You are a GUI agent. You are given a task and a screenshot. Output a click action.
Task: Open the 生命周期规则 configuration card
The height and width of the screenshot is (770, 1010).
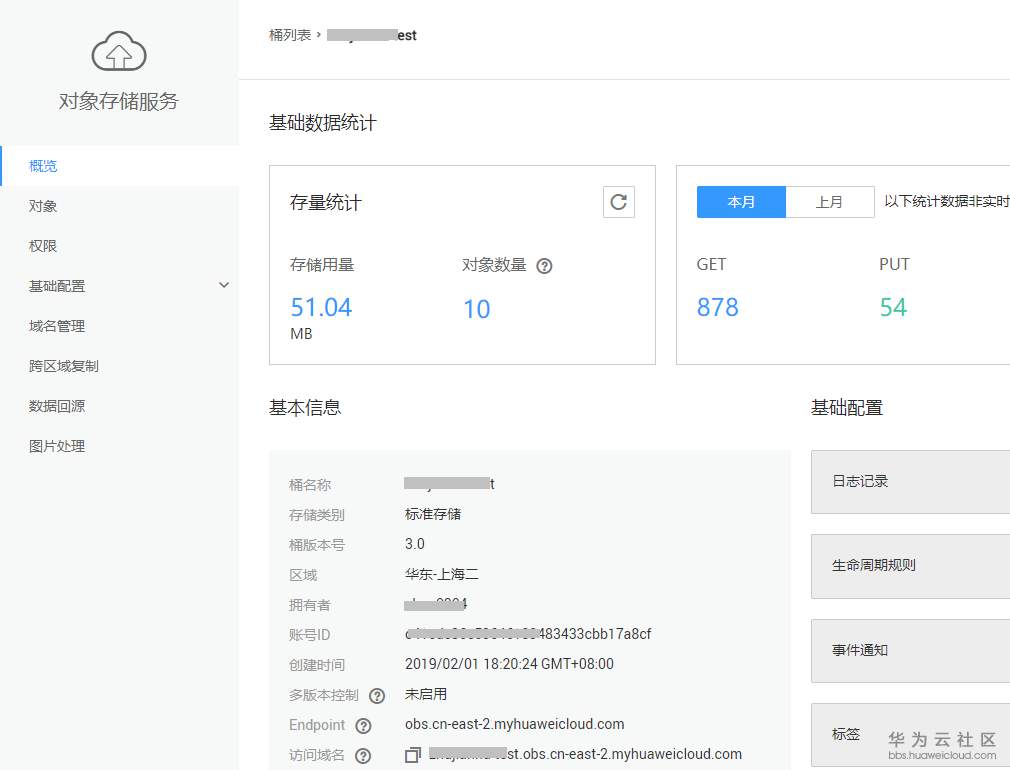(910, 566)
